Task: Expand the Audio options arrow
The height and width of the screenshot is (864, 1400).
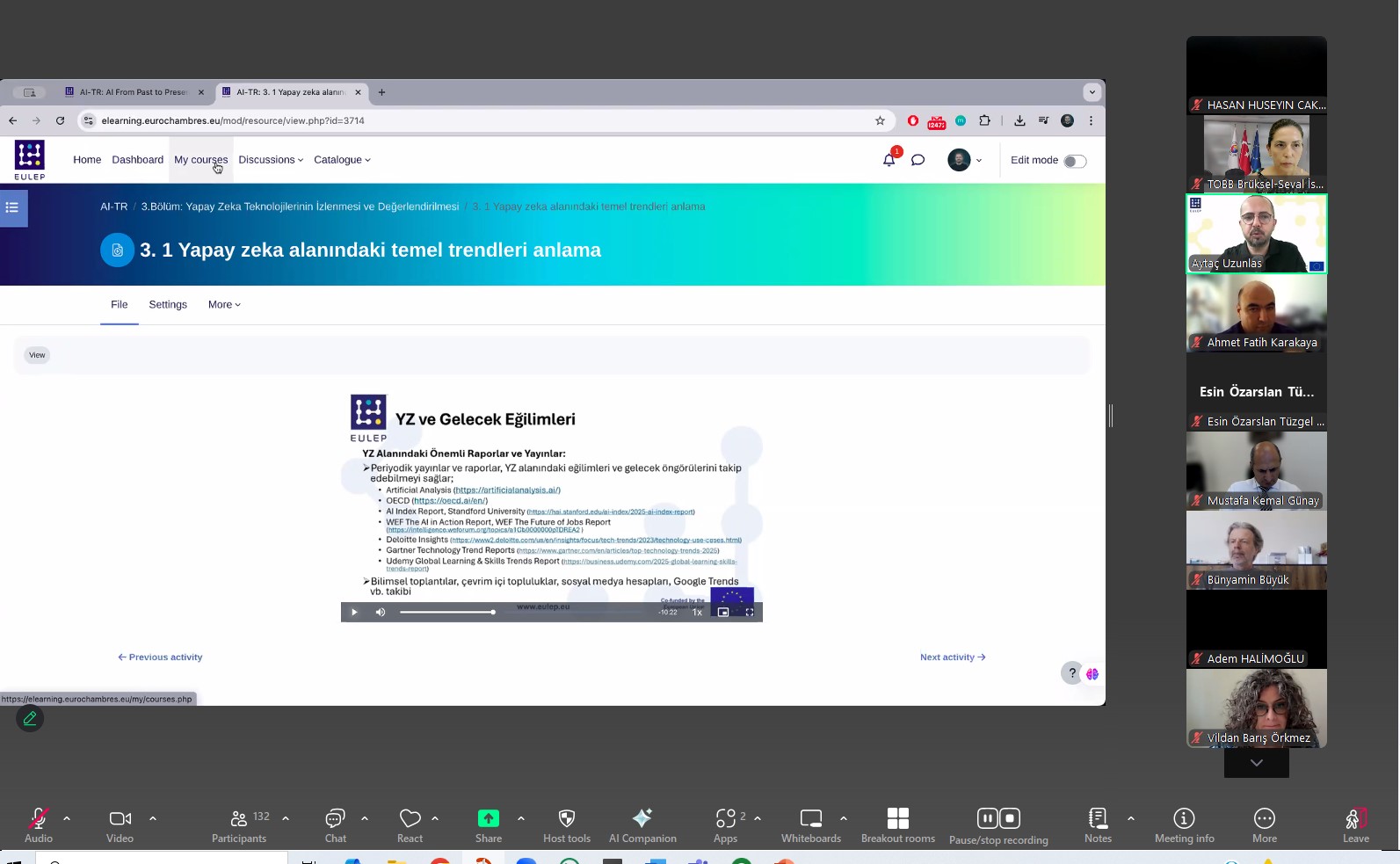Action: 67,818
